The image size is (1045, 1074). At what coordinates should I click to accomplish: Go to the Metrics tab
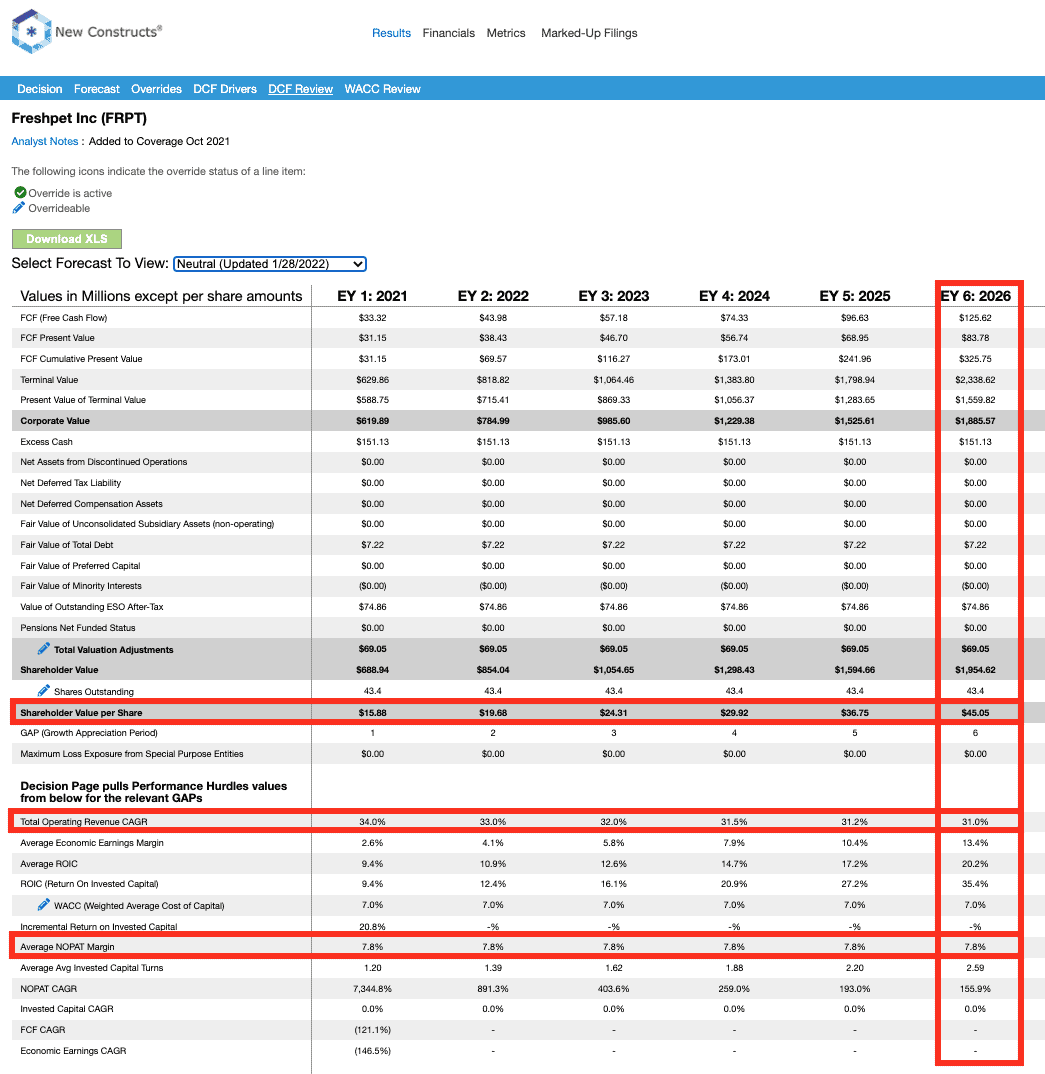[x=506, y=33]
